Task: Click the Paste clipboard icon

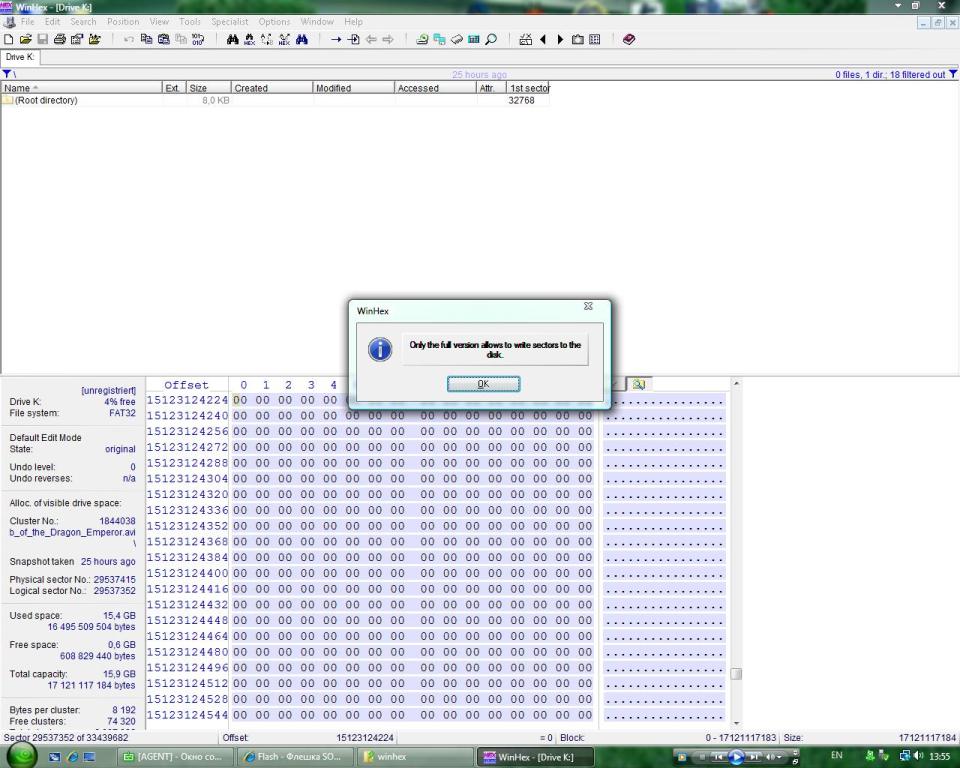Action: (x=163, y=39)
